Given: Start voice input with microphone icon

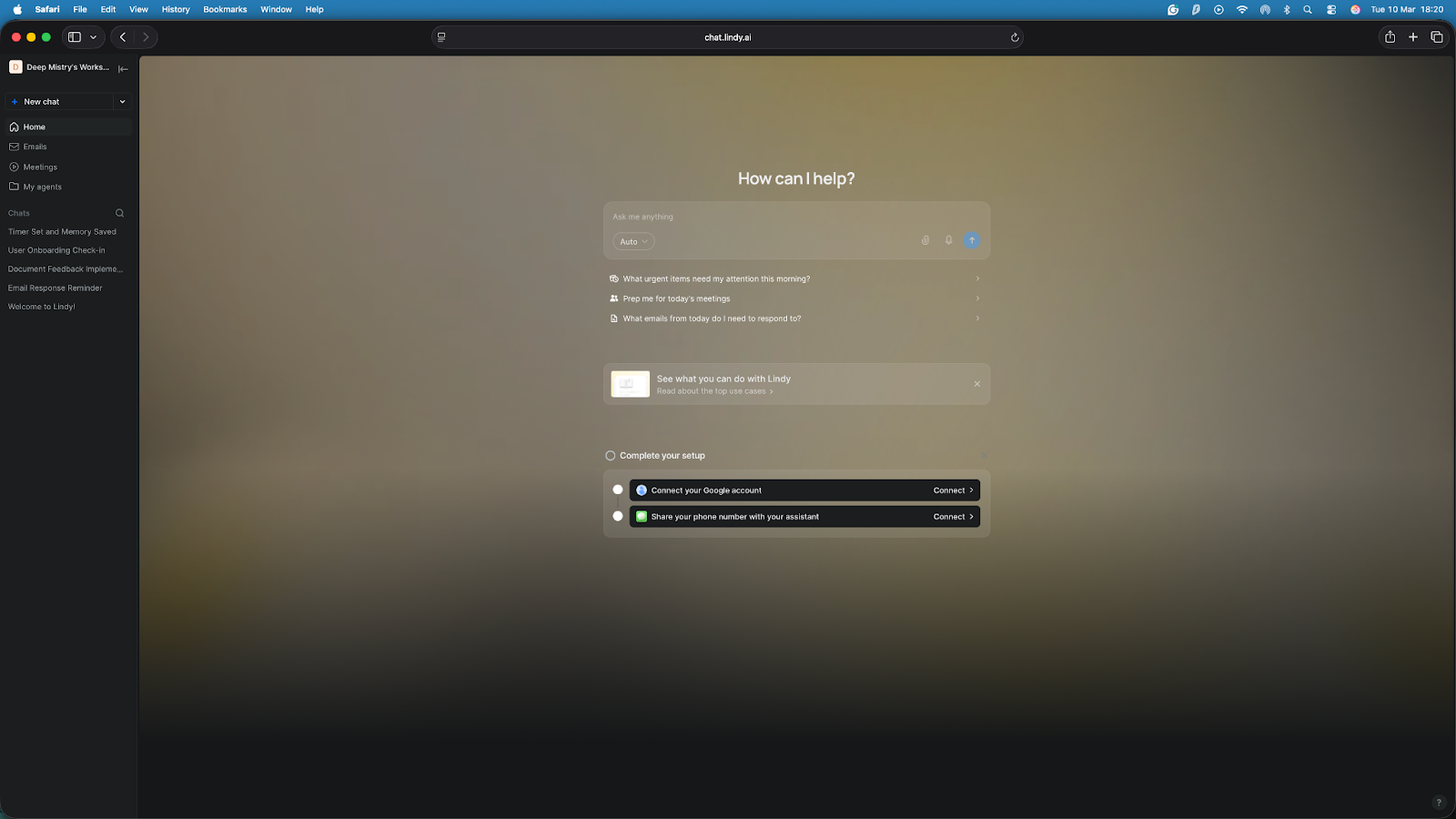Looking at the screenshot, I should (948, 241).
